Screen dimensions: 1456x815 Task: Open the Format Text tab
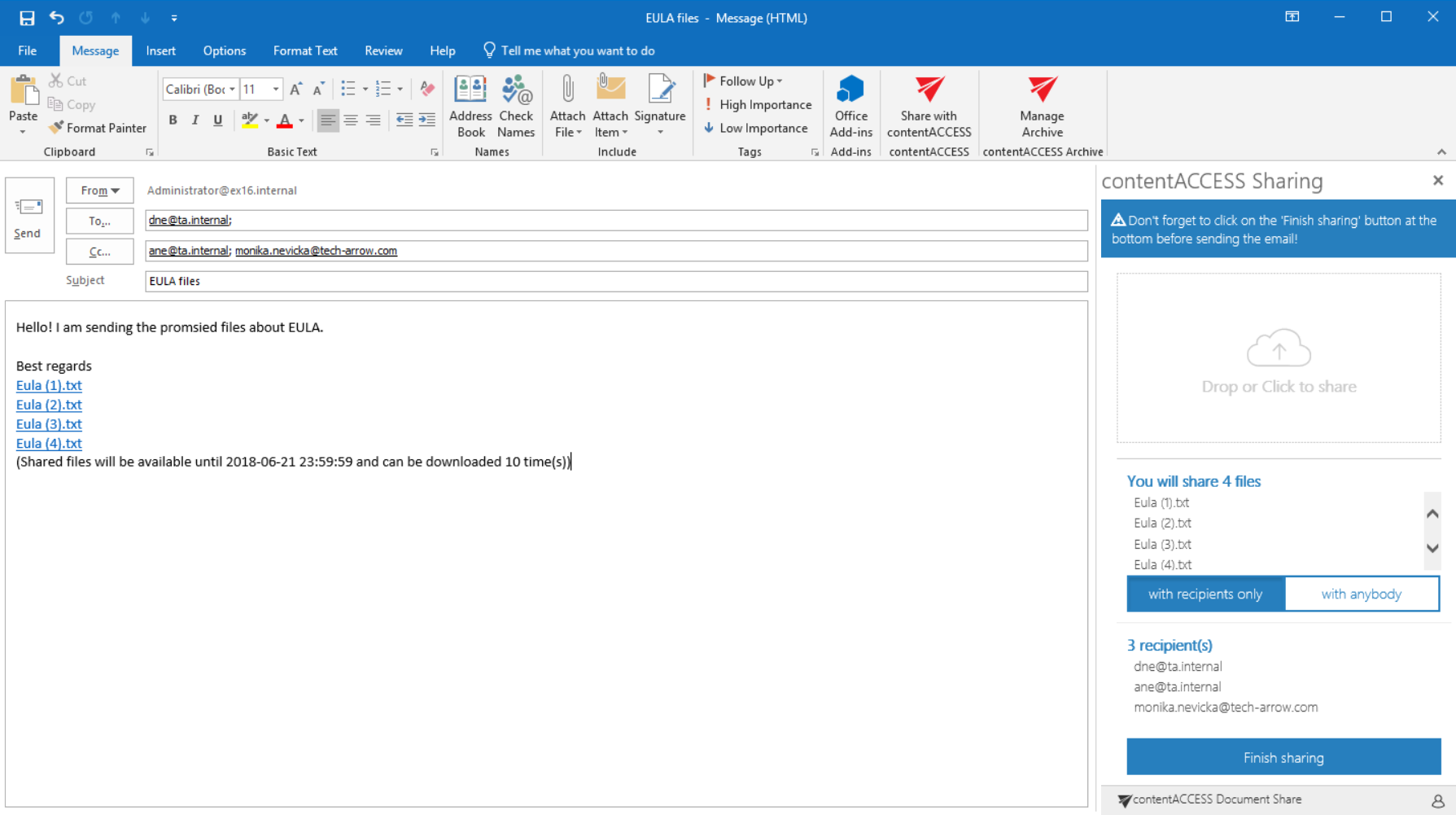click(x=305, y=50)
